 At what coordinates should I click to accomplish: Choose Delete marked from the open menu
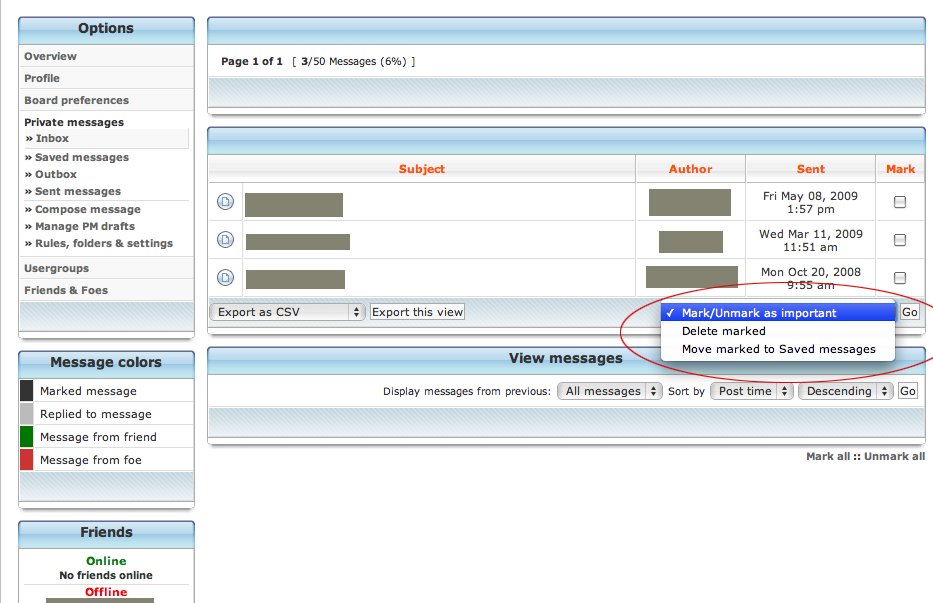pos(723,331)
